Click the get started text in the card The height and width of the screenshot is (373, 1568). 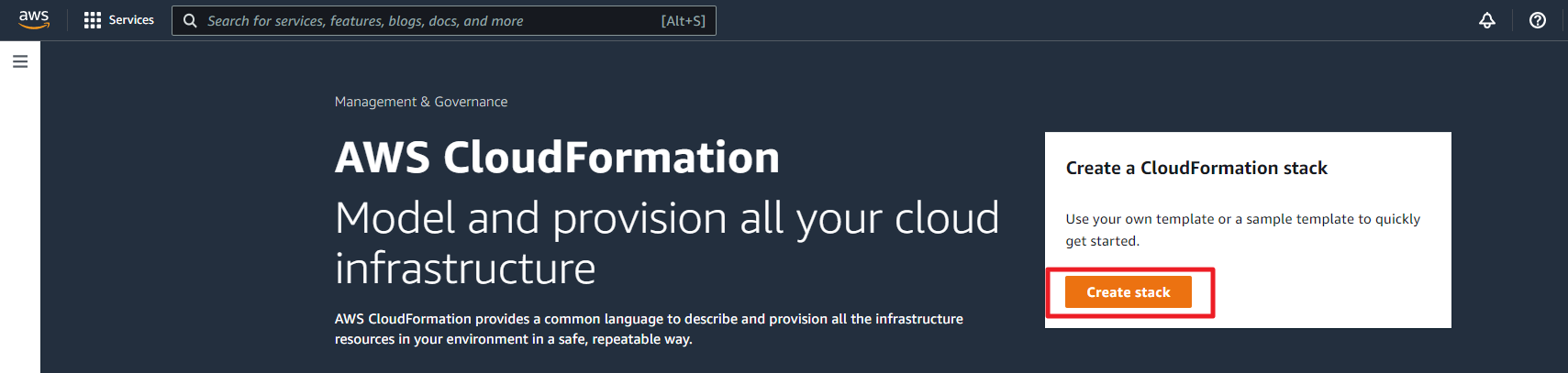(1102, 241)
